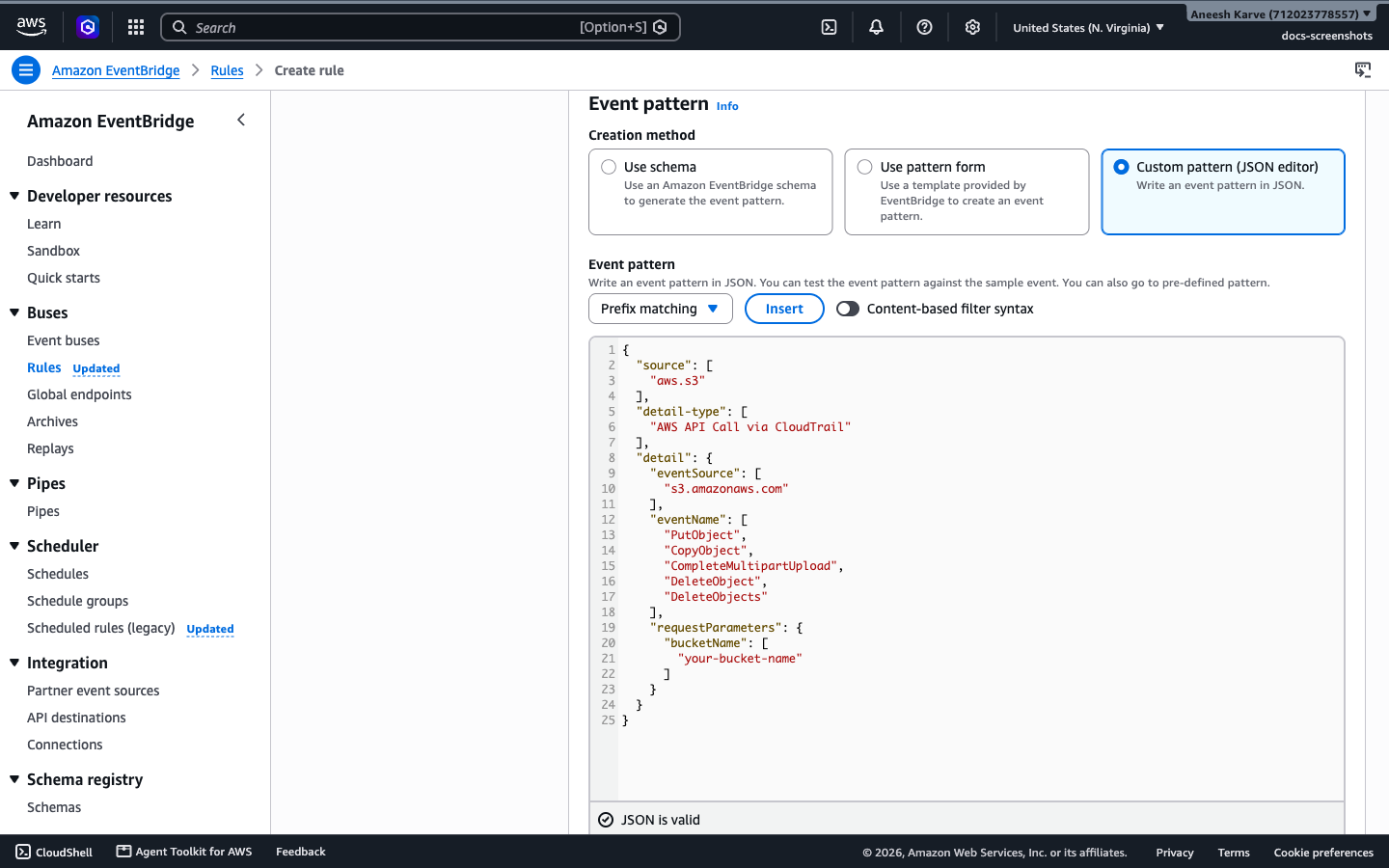Select the Use pattern form option

[x=865, y=167]
